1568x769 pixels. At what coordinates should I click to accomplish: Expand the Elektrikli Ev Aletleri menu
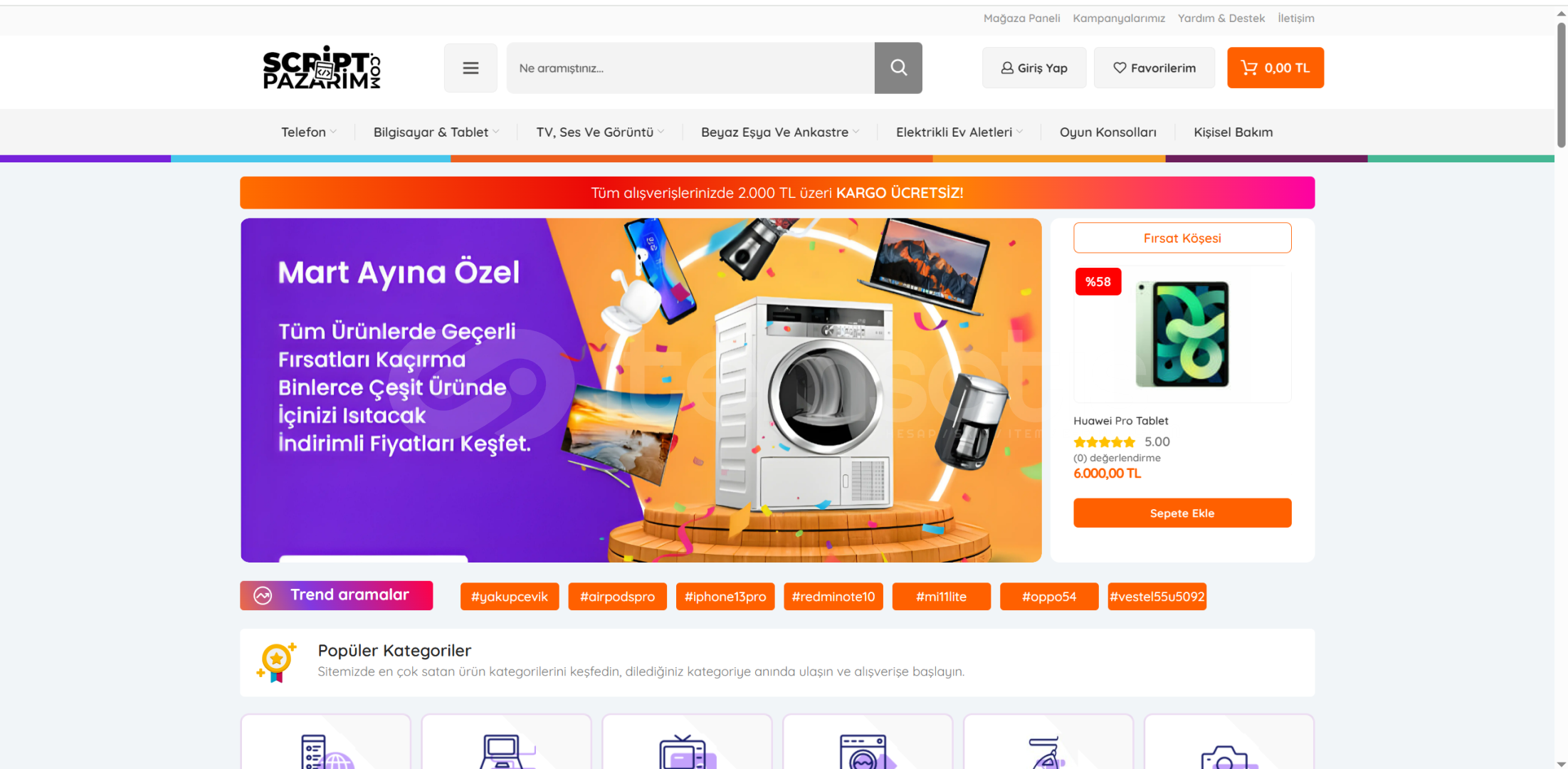[x=959, y=132]
